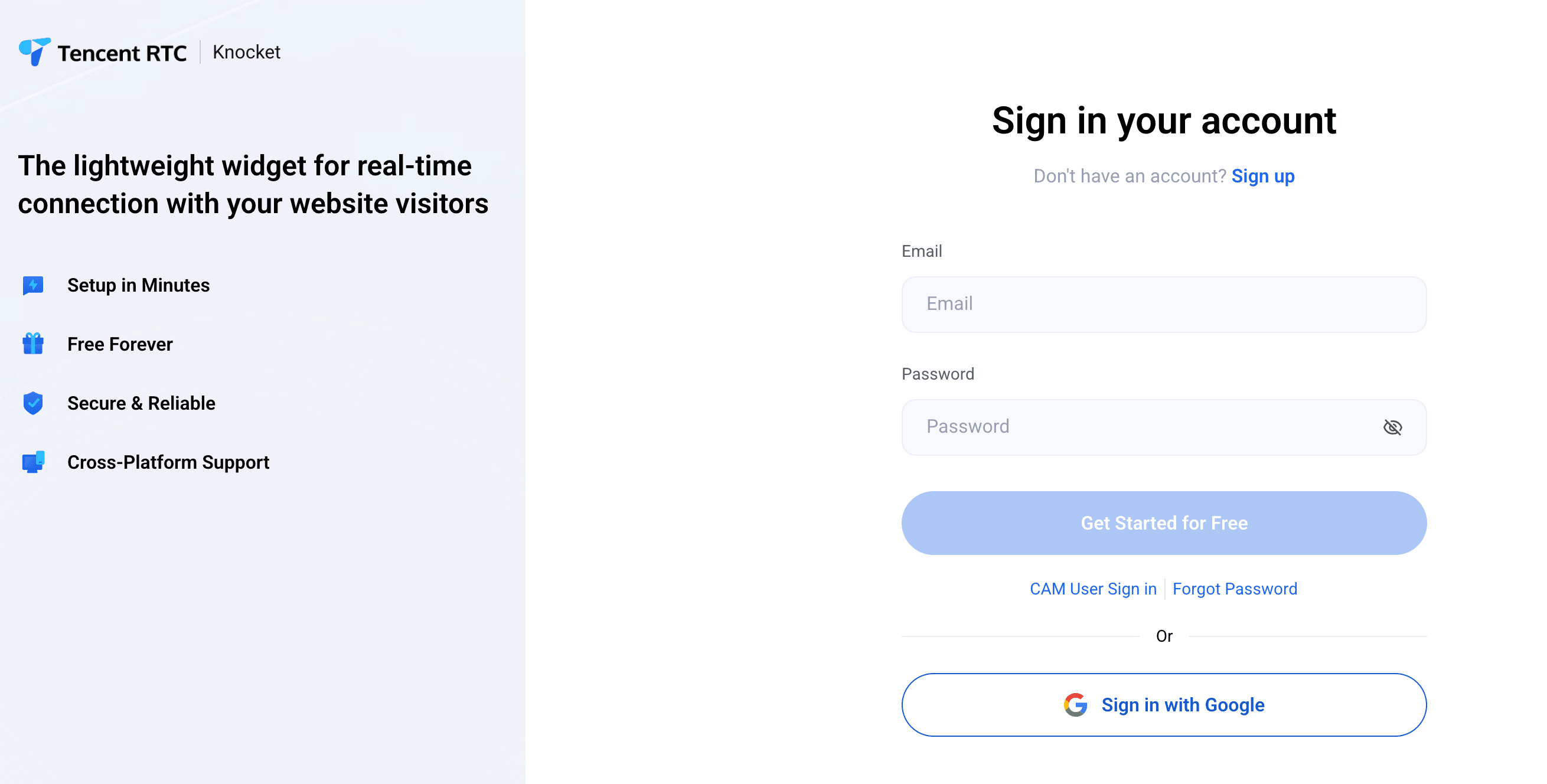This screenshot has height=784, width=1547.
Task: Follow the Forgot Password link
Action: tap(1234, 589)
